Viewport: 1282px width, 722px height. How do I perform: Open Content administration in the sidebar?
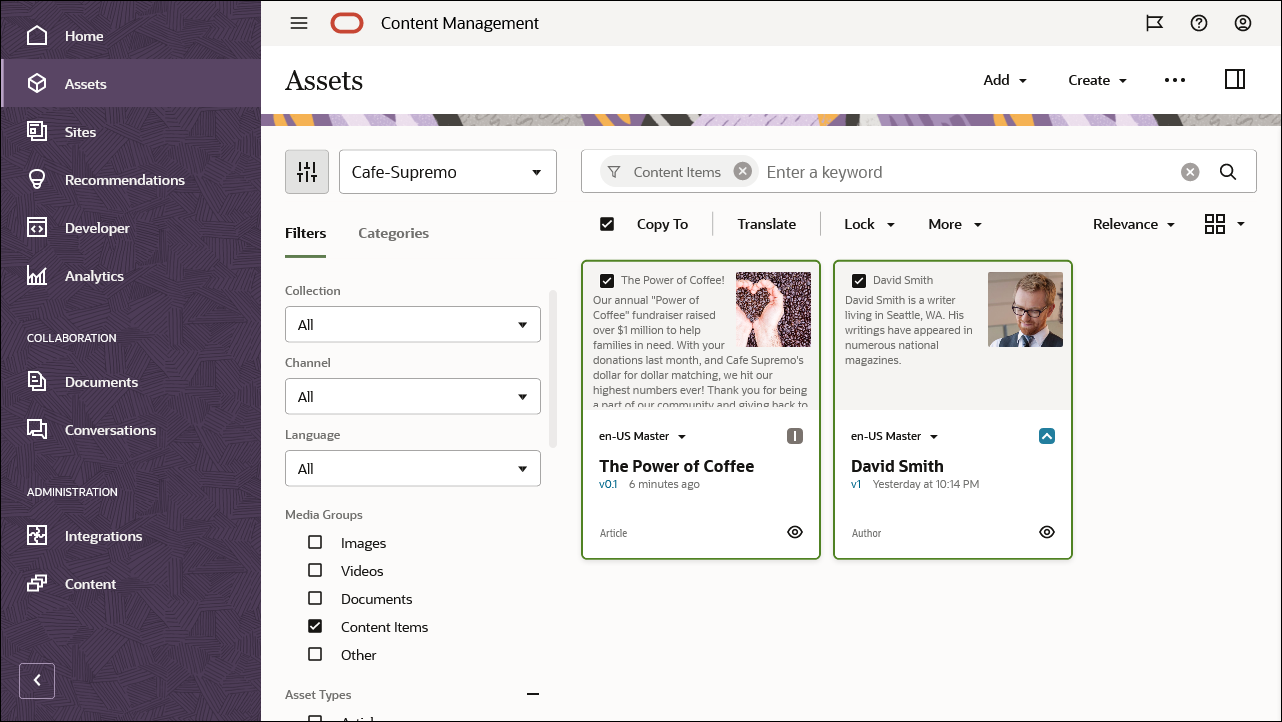pos(131,584)
